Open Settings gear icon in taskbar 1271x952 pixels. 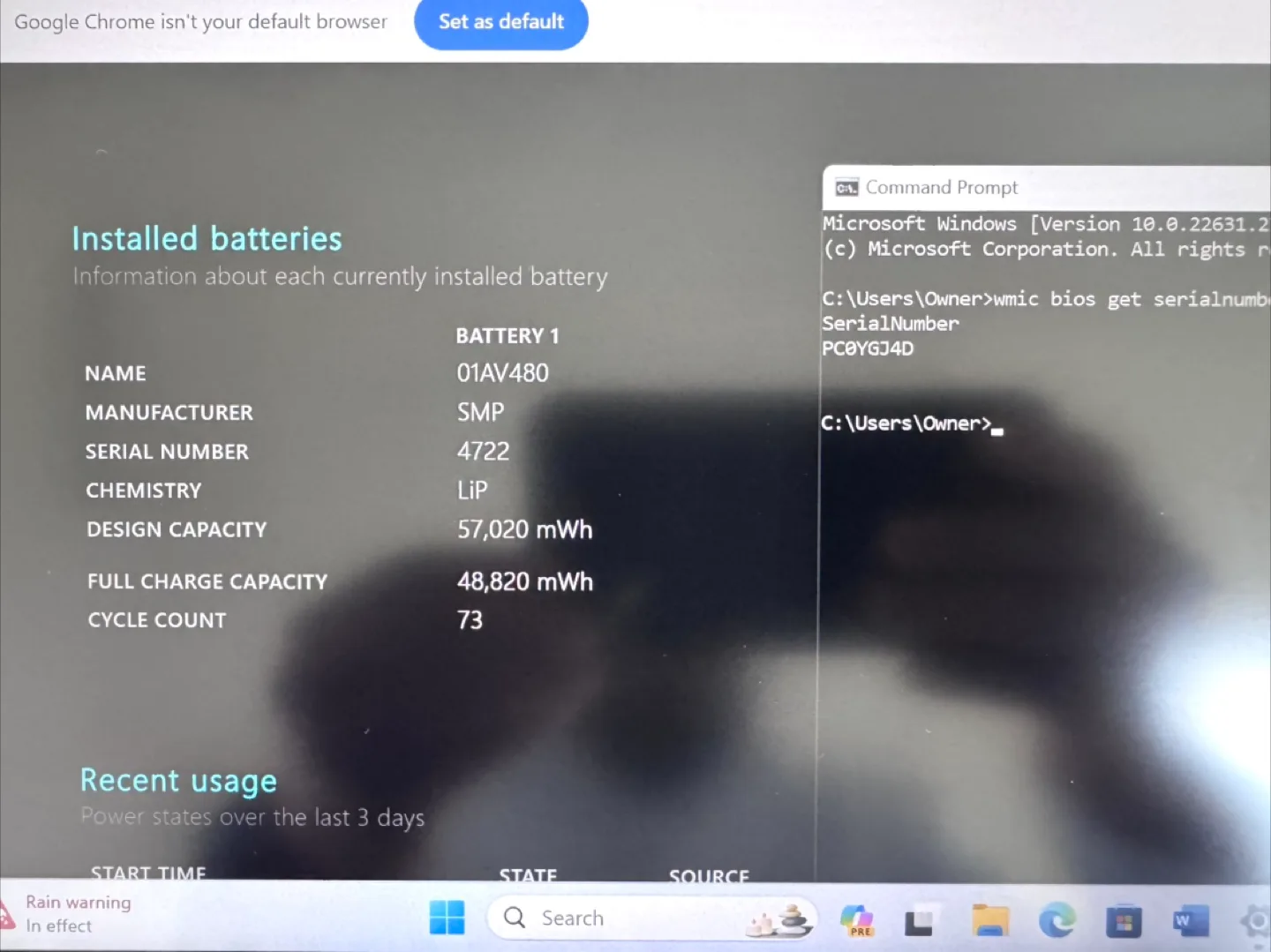point(1257,922)
